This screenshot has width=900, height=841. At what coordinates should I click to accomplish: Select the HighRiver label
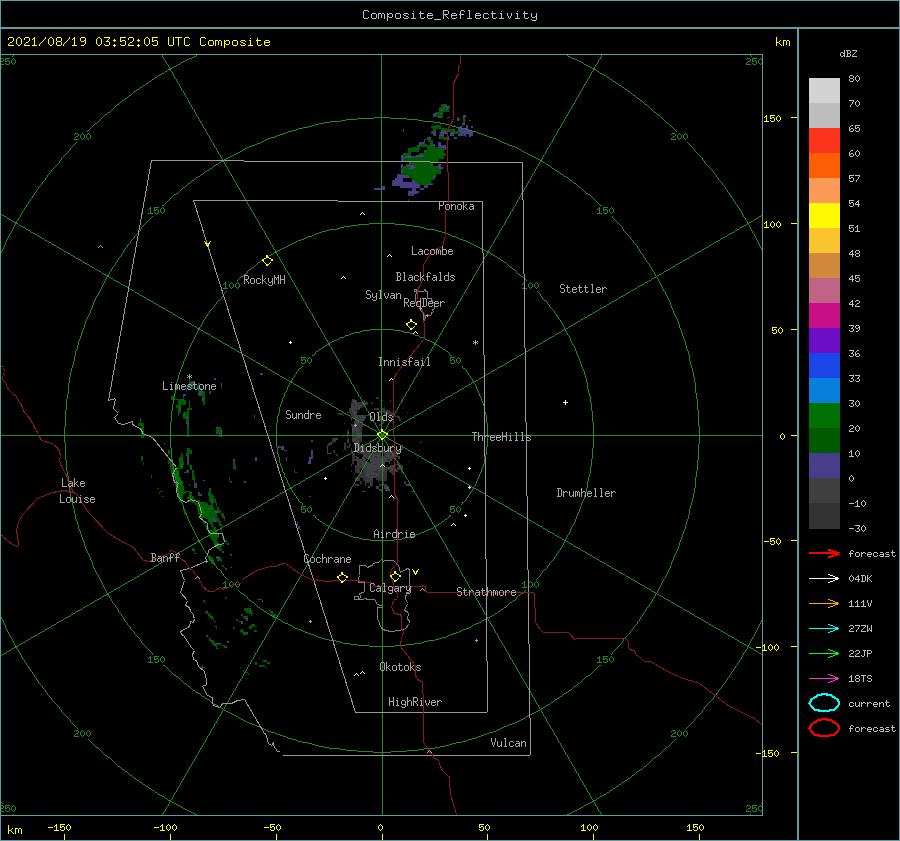414,702
